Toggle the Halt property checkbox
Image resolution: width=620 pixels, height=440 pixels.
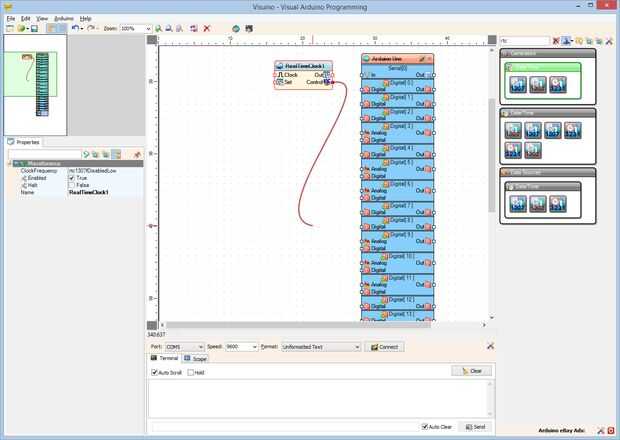click(x=72, y=185)
